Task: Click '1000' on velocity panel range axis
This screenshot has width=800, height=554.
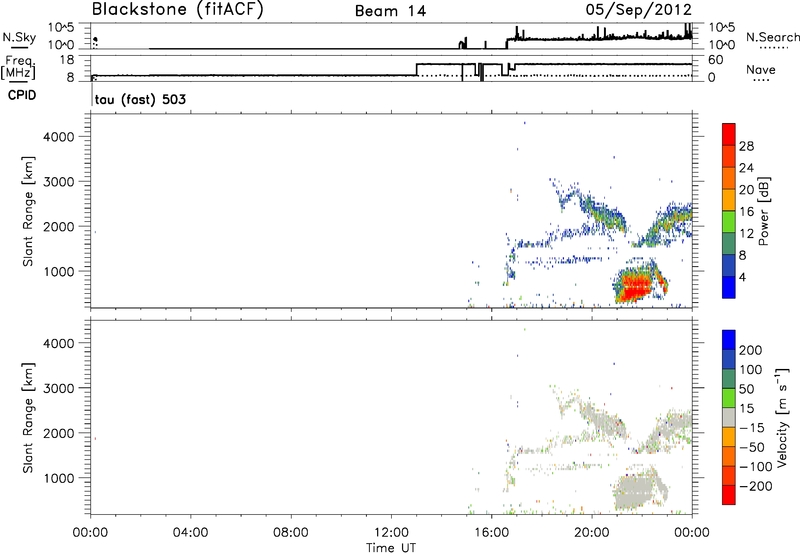Action: click(x=59, y=478)
